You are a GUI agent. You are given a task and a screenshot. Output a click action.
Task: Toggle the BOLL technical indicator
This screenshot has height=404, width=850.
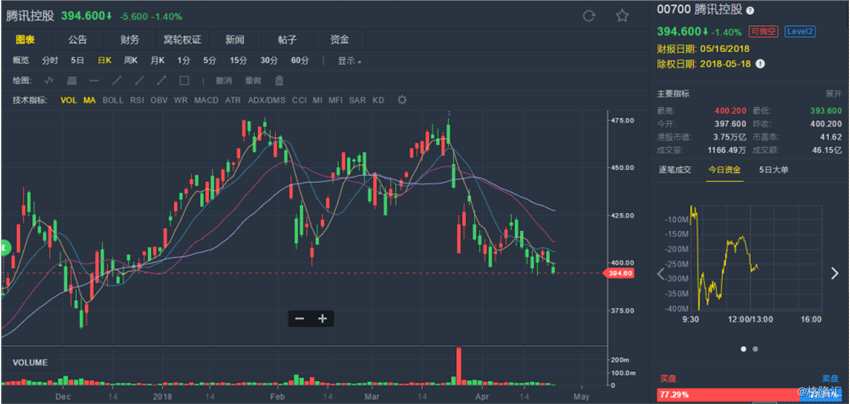[x=113, y=100]
